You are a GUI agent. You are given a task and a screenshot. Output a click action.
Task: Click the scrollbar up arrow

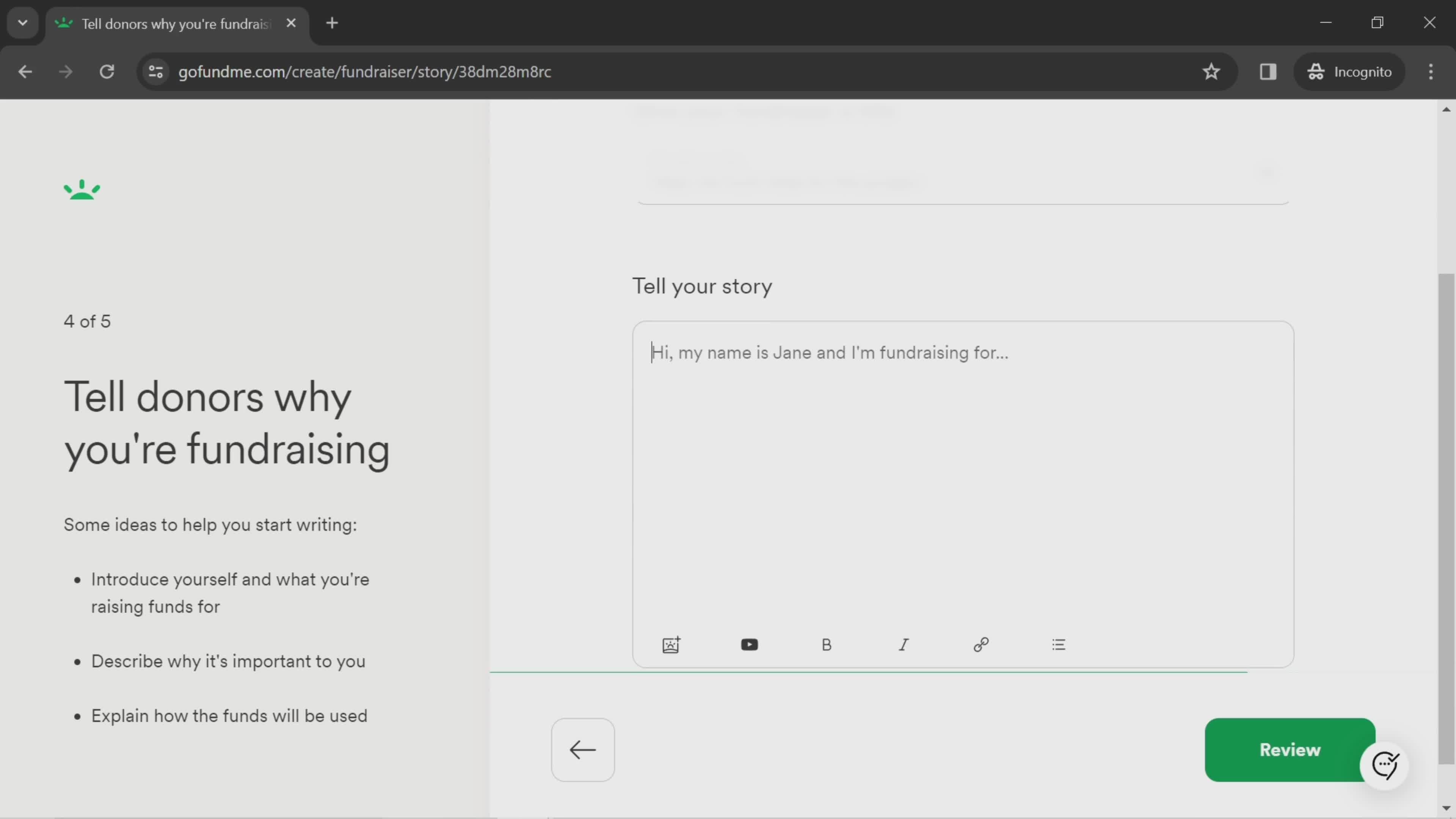click(x=1446, y=110)
